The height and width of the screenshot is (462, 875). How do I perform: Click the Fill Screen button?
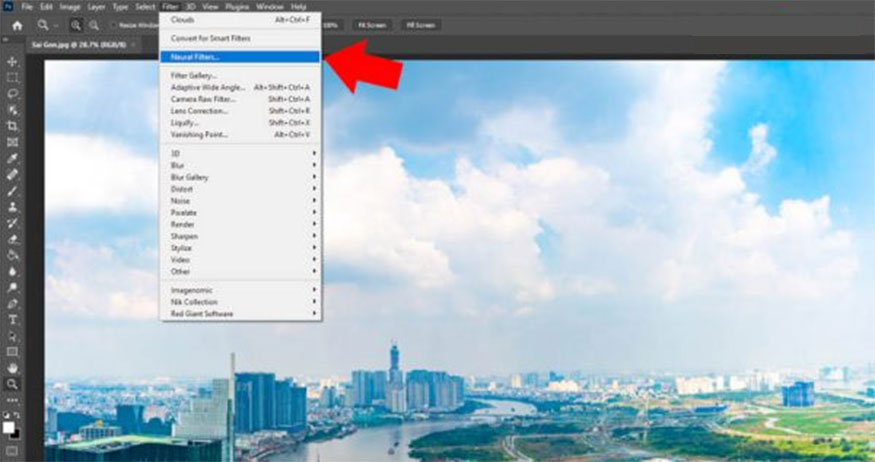click(x=421, y=25)
